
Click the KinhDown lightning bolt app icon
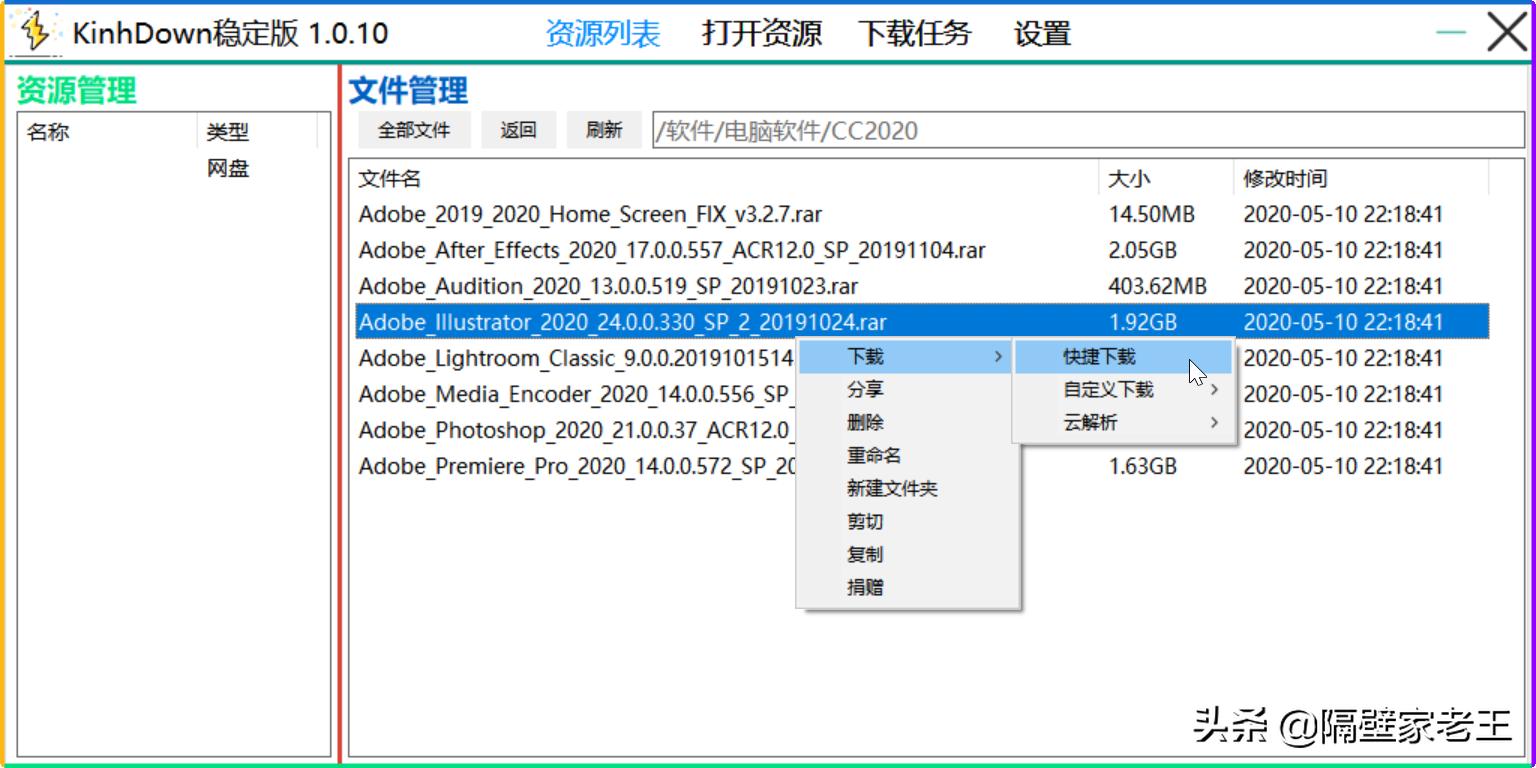pos(34,31)
